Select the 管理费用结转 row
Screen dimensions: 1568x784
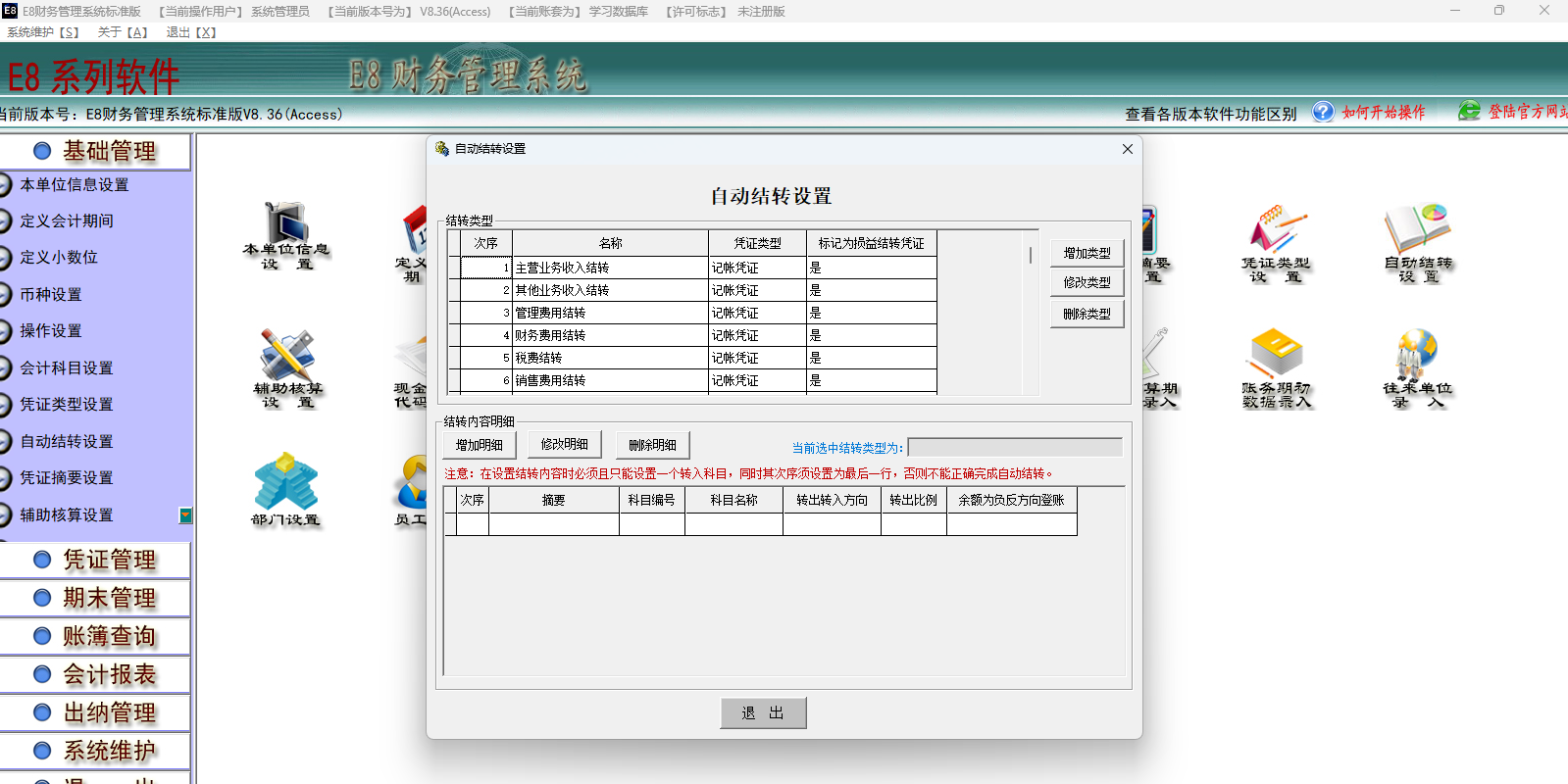tap(608, 313)
